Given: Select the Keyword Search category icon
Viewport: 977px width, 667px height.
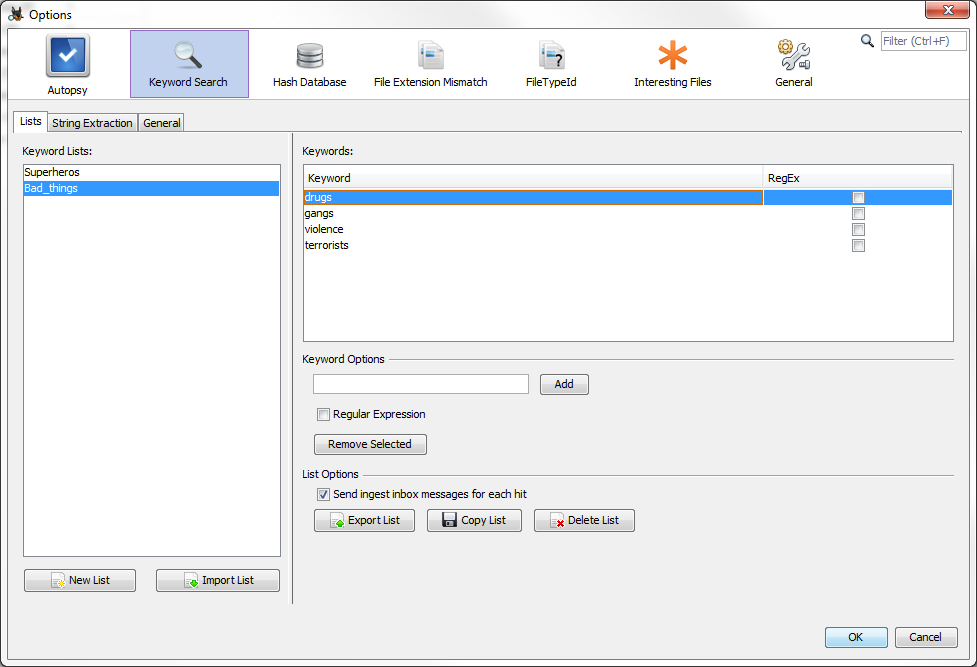Looking at the screenshot, I should point(189,64).
